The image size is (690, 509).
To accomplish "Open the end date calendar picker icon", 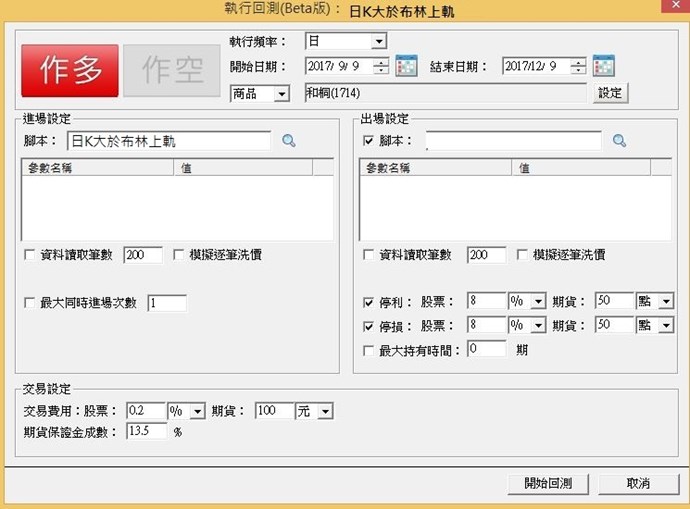I will pos(603,67).
